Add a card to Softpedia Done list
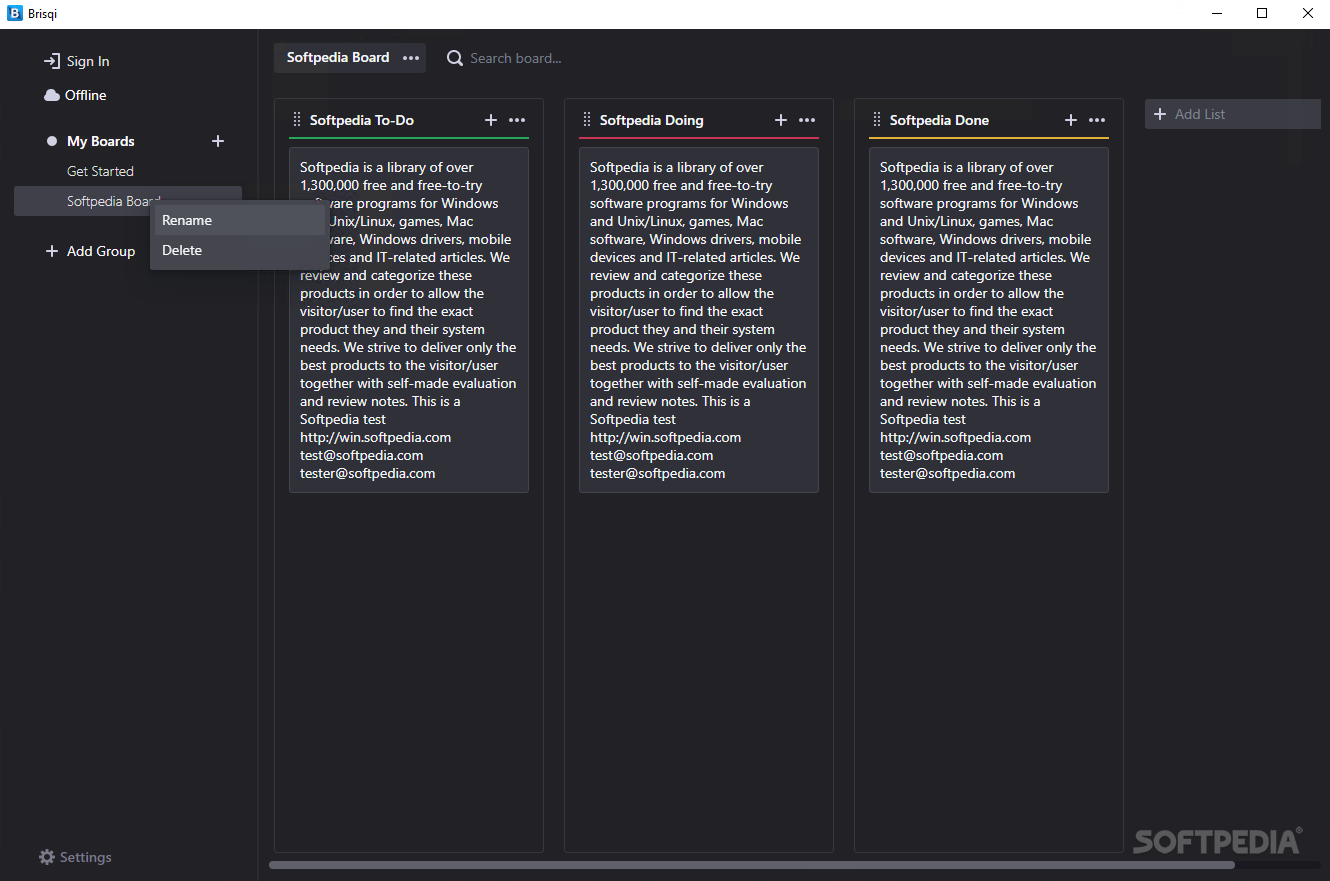Screen dimensions: 1330x881 [x=1071, y=120]
